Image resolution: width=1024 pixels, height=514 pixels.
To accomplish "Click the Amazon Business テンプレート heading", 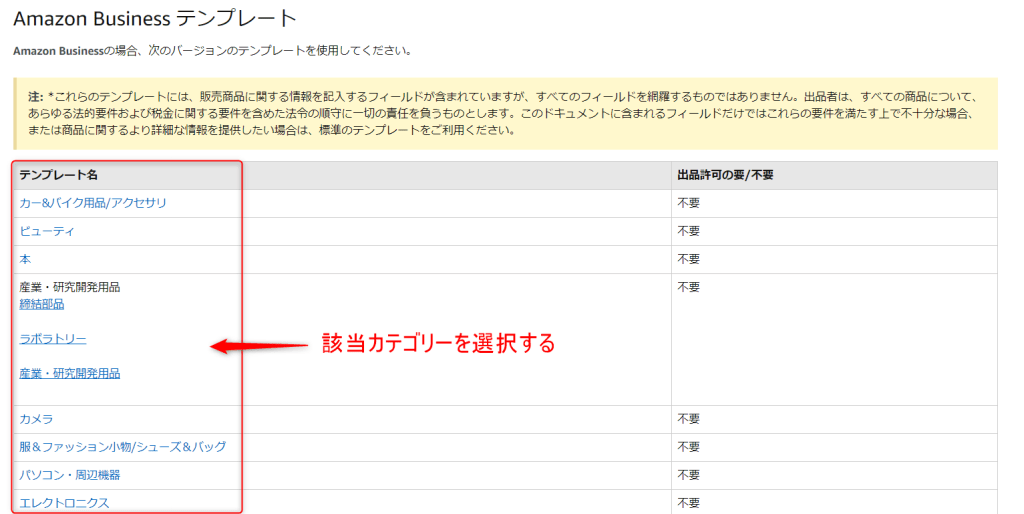I will [x=155, y=18].
